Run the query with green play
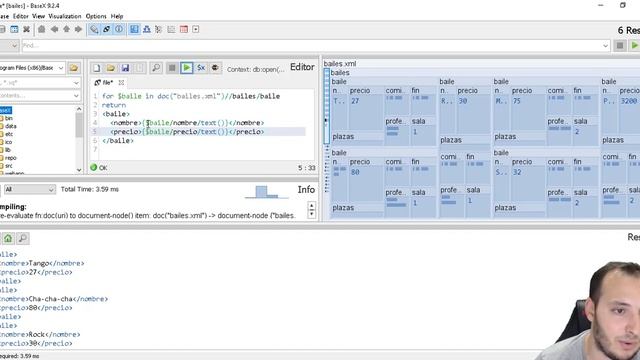The height and width of the screenshot is (360, 640). point(187,68)
